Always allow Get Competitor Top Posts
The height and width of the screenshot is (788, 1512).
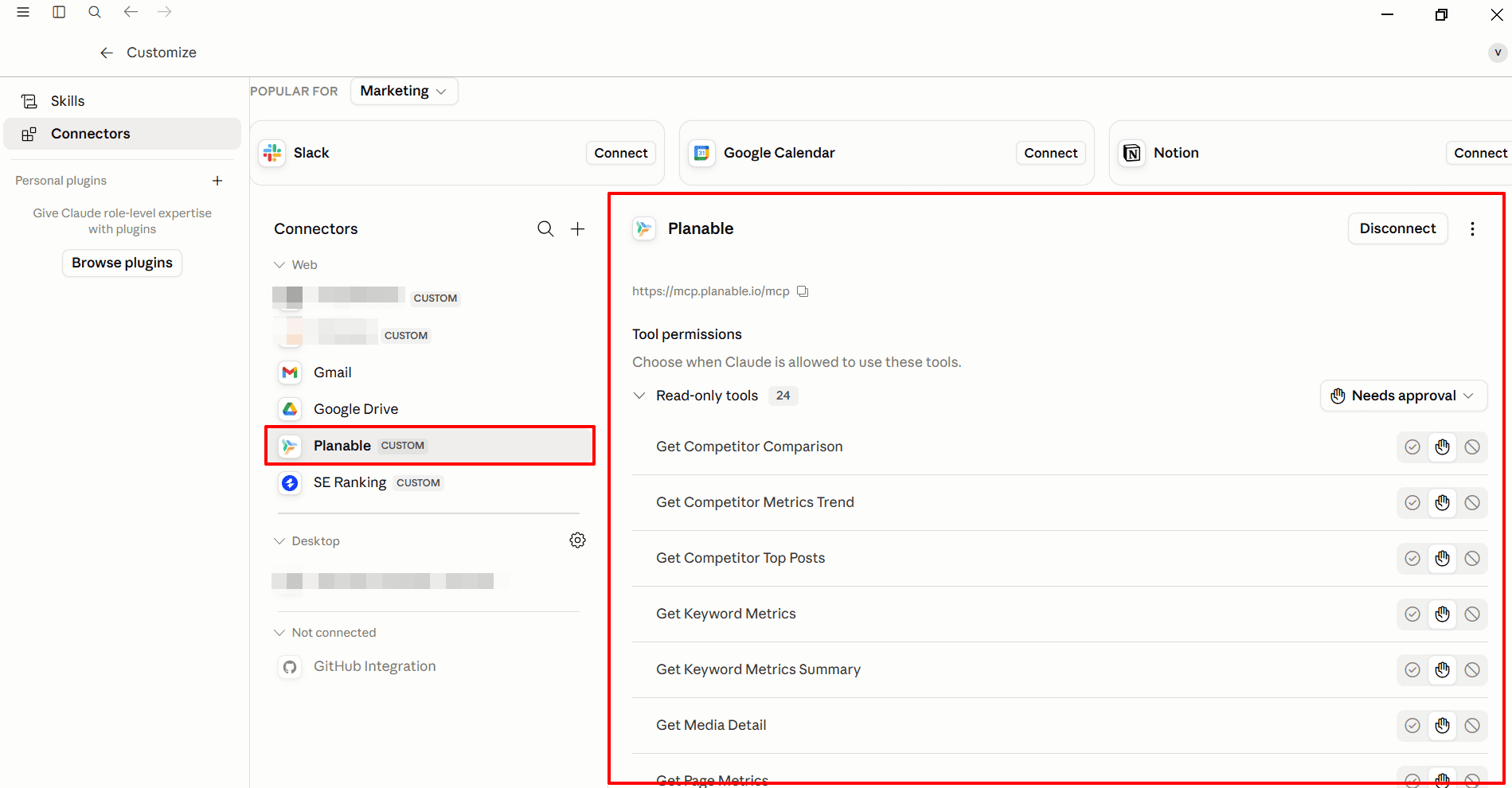1412,559
